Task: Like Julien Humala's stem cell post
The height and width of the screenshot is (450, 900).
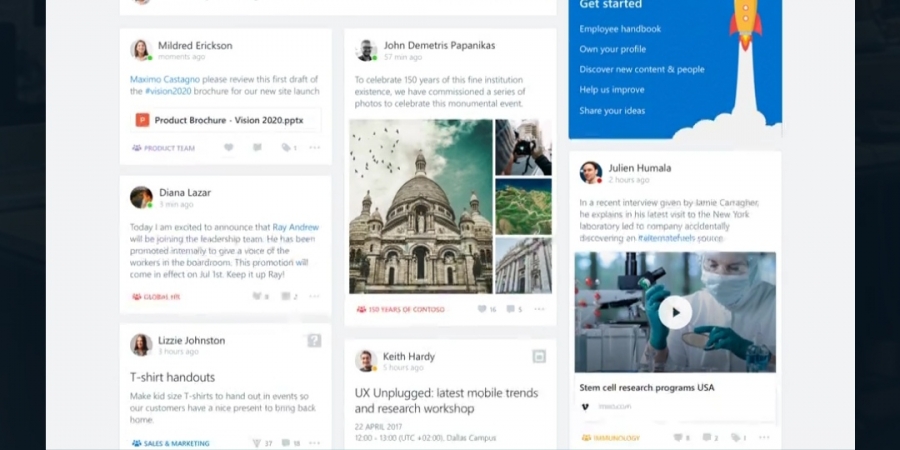Action: click(x=679, y=438)
